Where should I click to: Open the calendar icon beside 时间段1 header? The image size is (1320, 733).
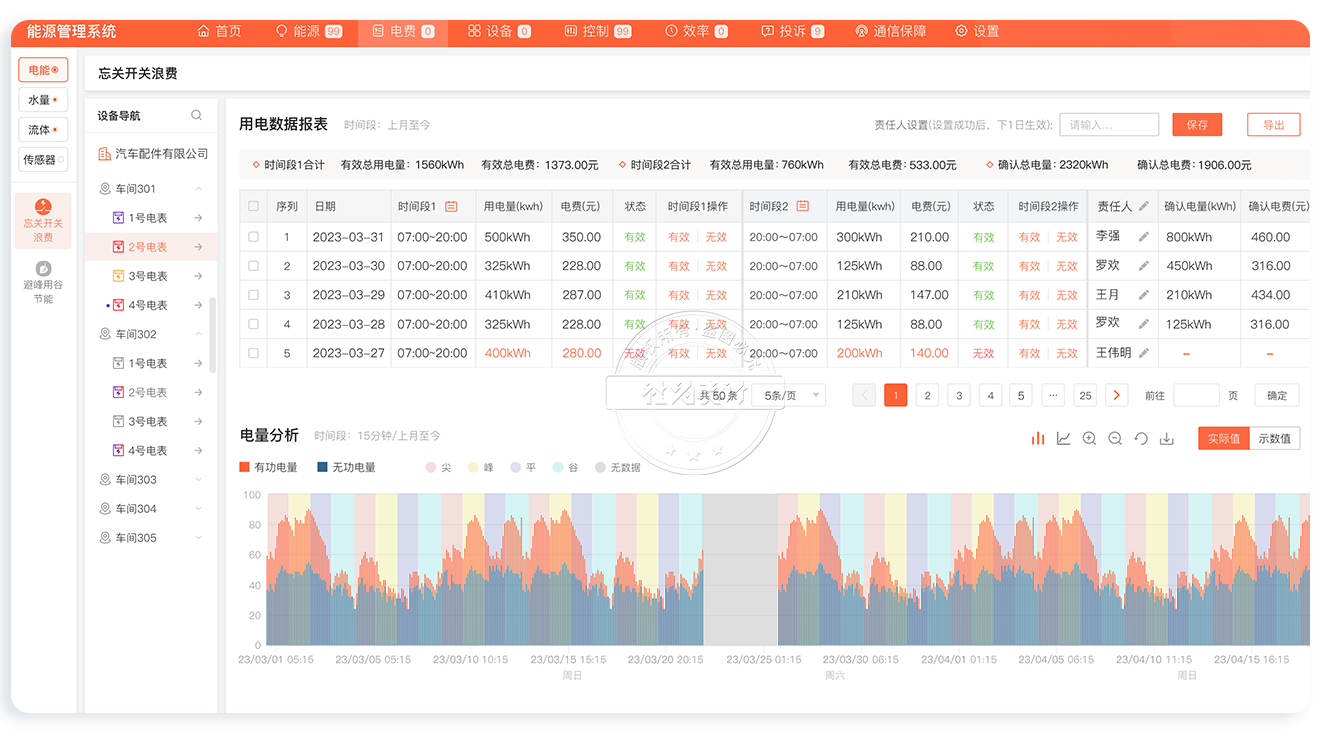451,206
